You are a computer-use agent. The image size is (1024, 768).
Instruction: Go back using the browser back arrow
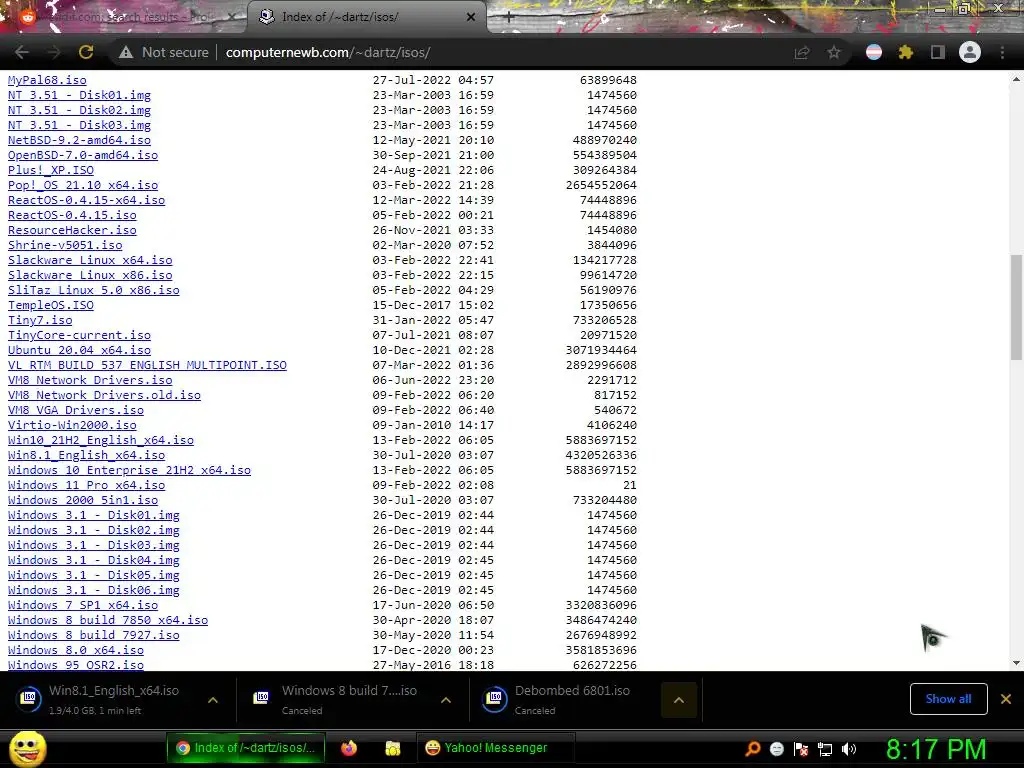coord(22,52)
